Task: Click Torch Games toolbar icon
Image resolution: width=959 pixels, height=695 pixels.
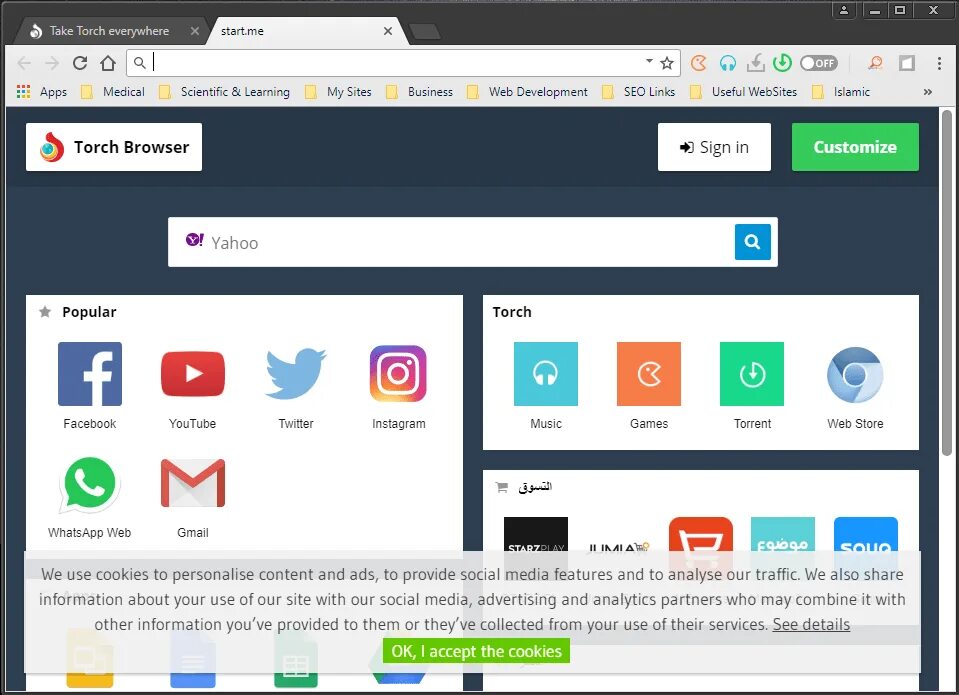Action: click(x=698, y=63)
